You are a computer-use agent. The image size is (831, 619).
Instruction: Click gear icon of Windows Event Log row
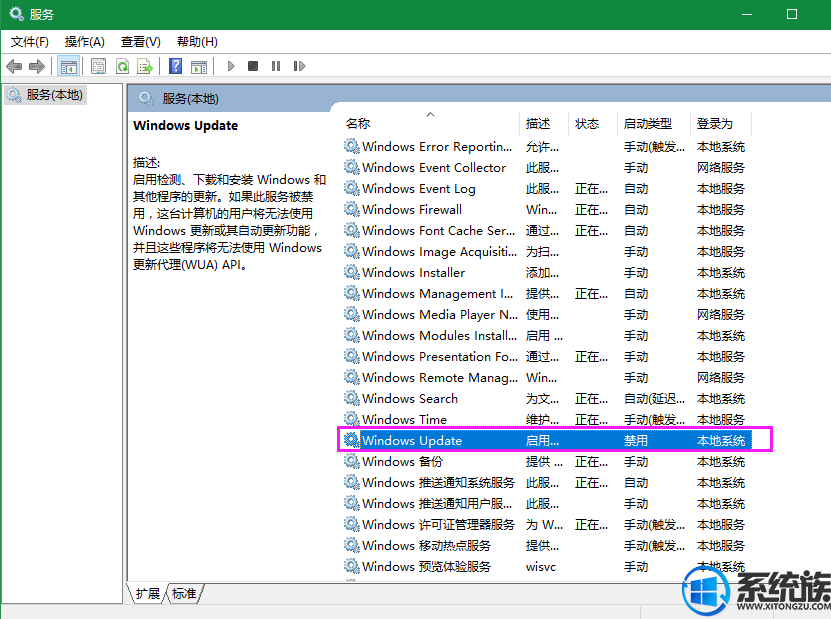click(x=351, y=188)
